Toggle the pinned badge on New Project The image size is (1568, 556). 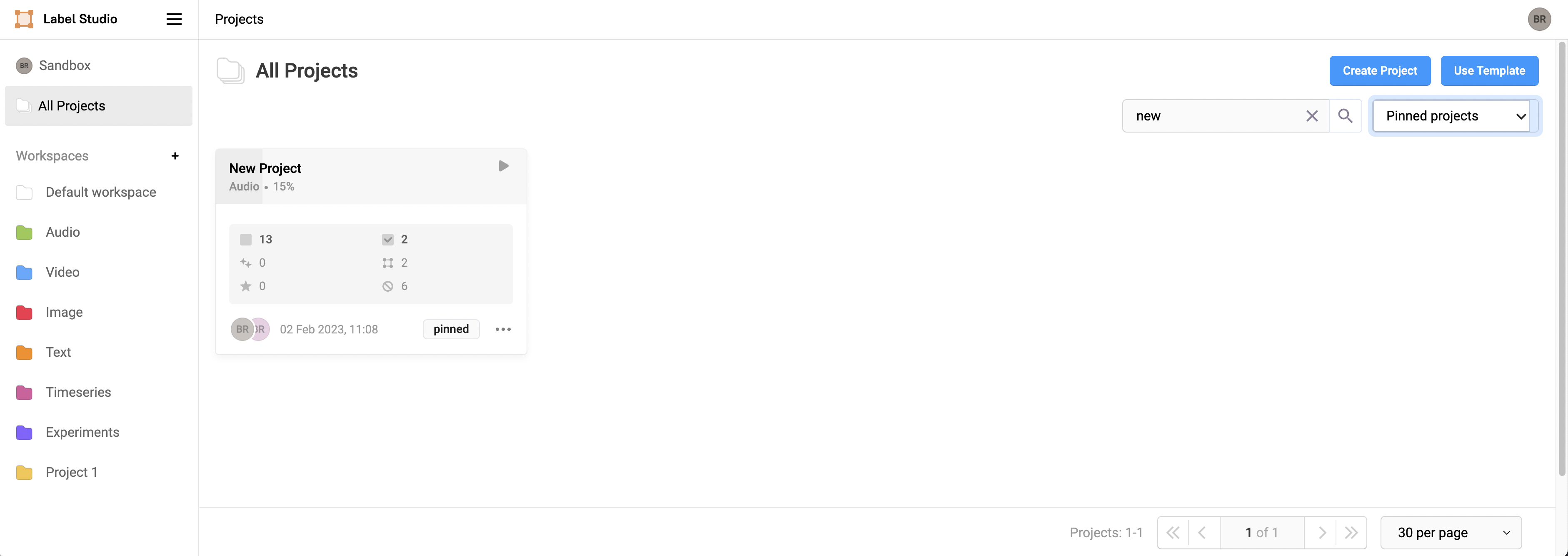(450, 329)
